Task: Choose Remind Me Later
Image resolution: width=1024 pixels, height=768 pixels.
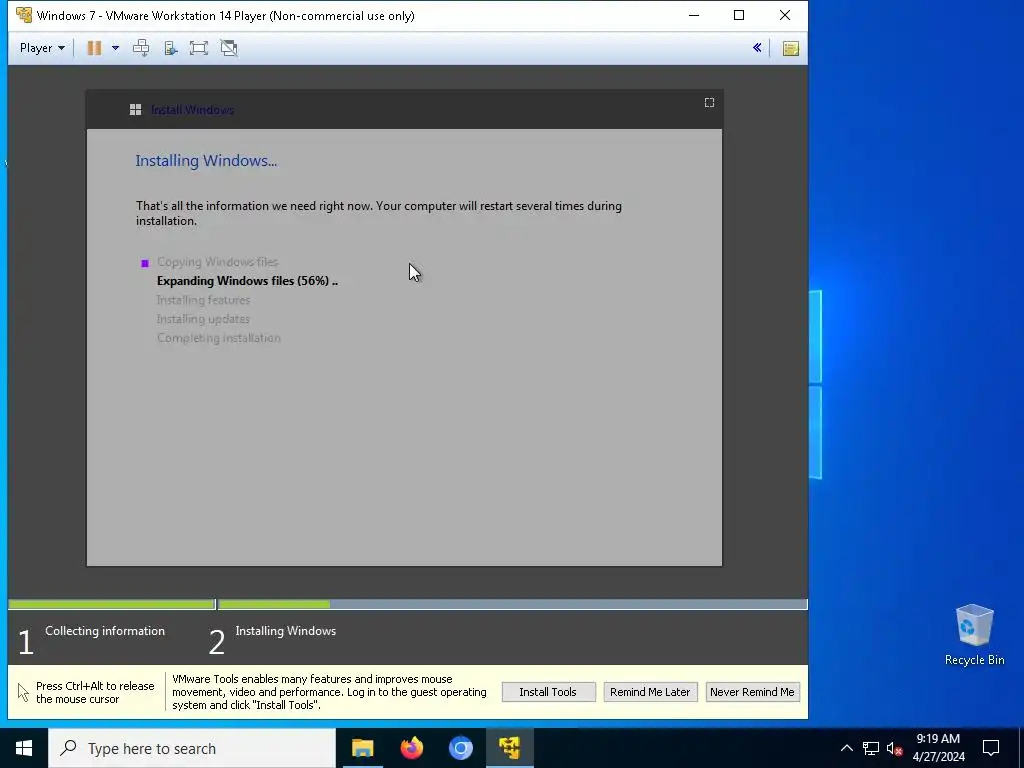Action: (x=650, y=692)
